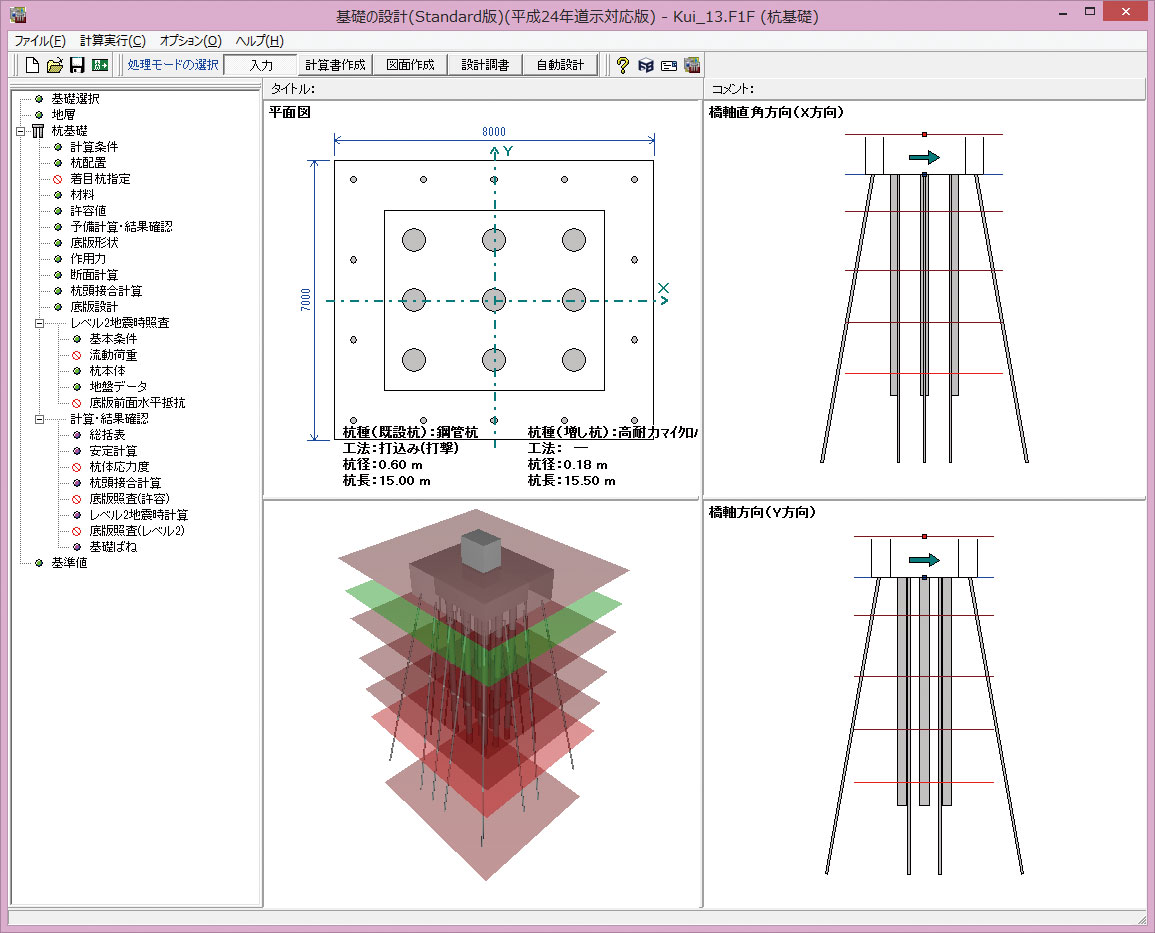Click the red prohibited icon beside 杭体応力度
Image resolution: width=1155 pixels, height=933 pixels.
click(77, 467)
